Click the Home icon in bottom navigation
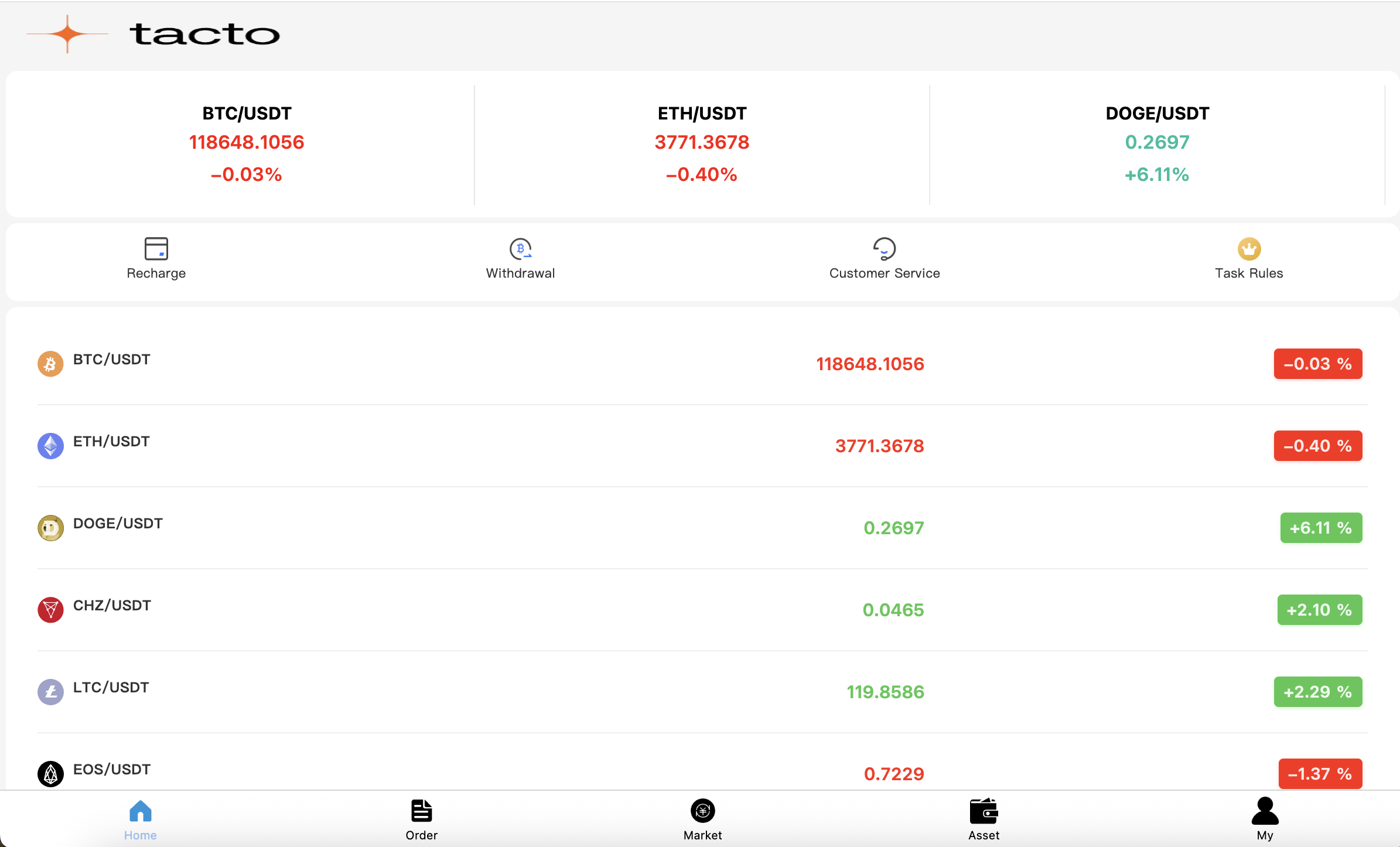The image size is (1400, 847). tap(141, 811)
